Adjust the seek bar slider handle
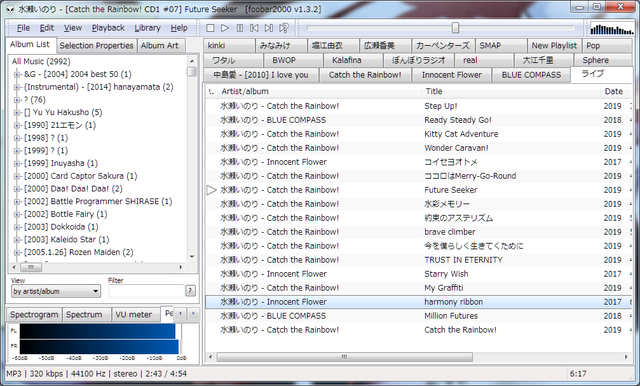 [x=455, y=28]
